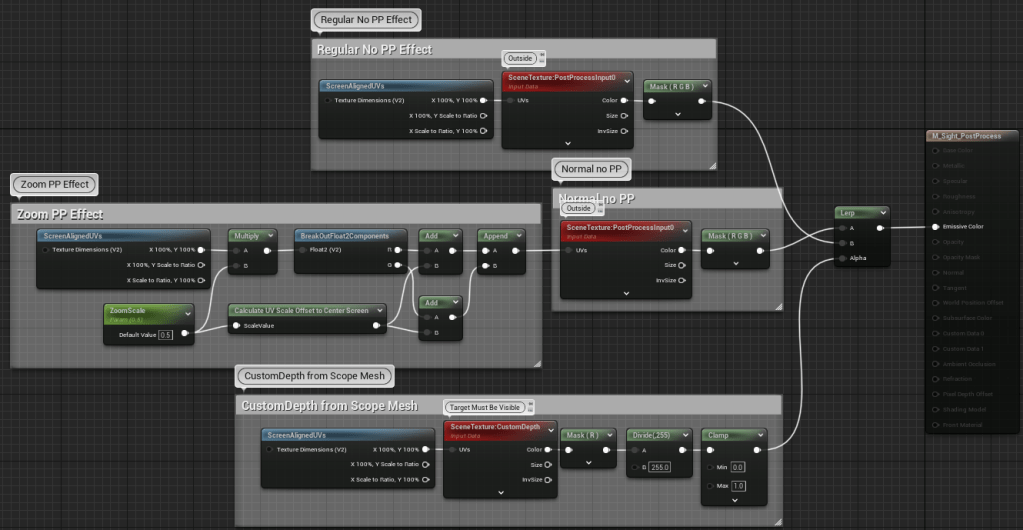Click the Append node's B input pin
The width and height of the screenshot is (1023, 530).
click(x=484, y=266)
